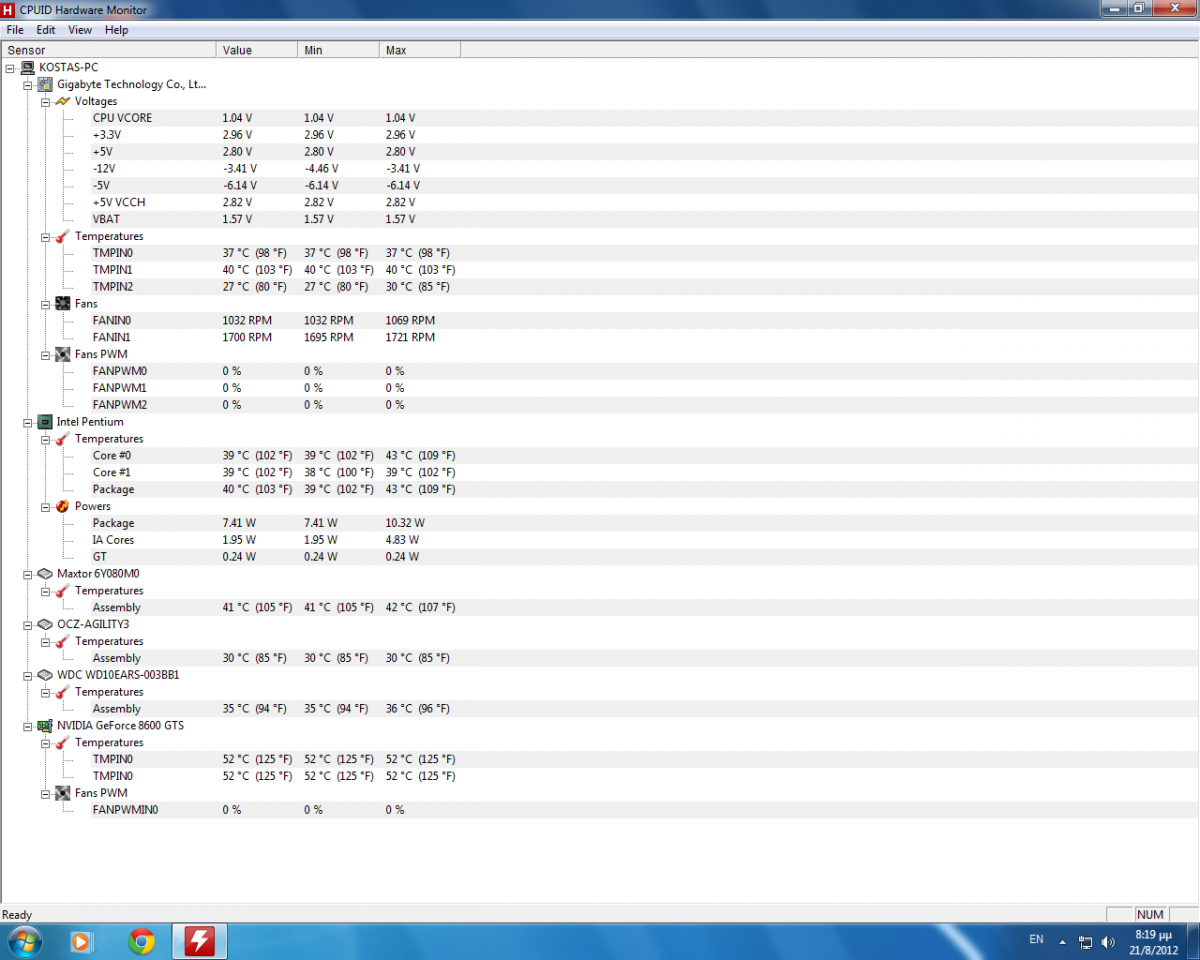The width and height of the screenshot is (1200, 960).
Task: Click the KOSTAS-PC computer icon
Action: [26, 67]
